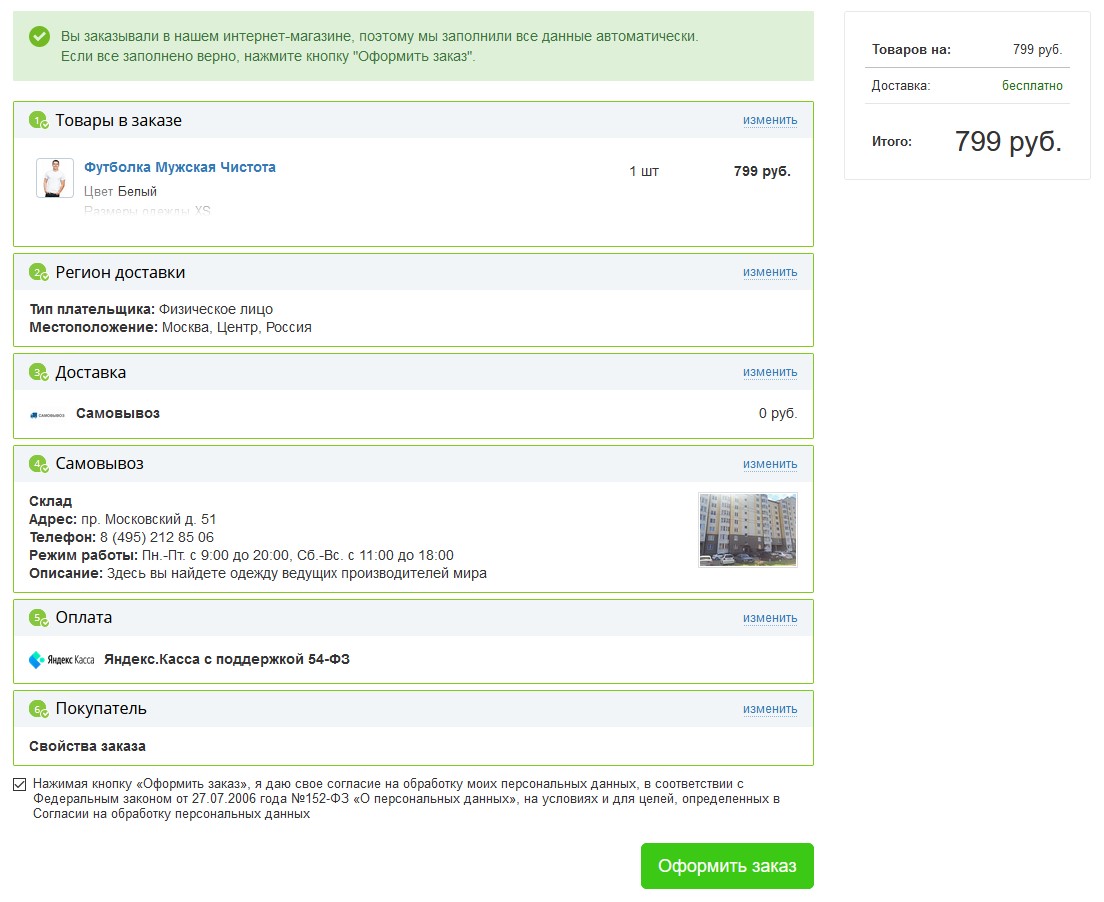Image resolution: width=1104 pixels, height=902 pixels.
Task: Click изменить in the Самовывоз section
Action: pos(769,464)
